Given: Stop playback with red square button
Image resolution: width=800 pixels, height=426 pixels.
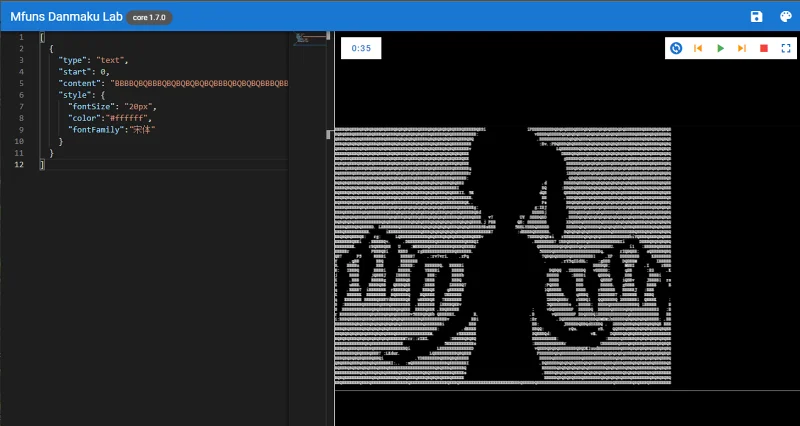Looking at the screenshot, I should pos(764,48).
